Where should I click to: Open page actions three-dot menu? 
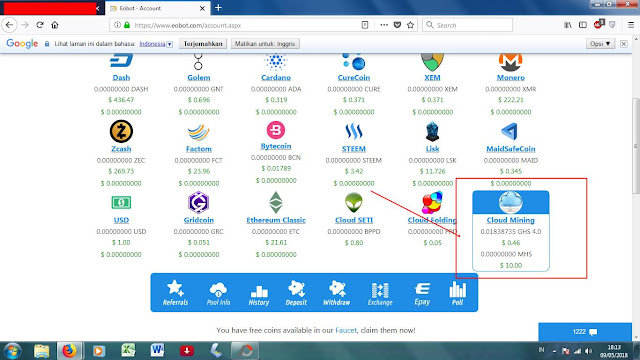(384, 25)
